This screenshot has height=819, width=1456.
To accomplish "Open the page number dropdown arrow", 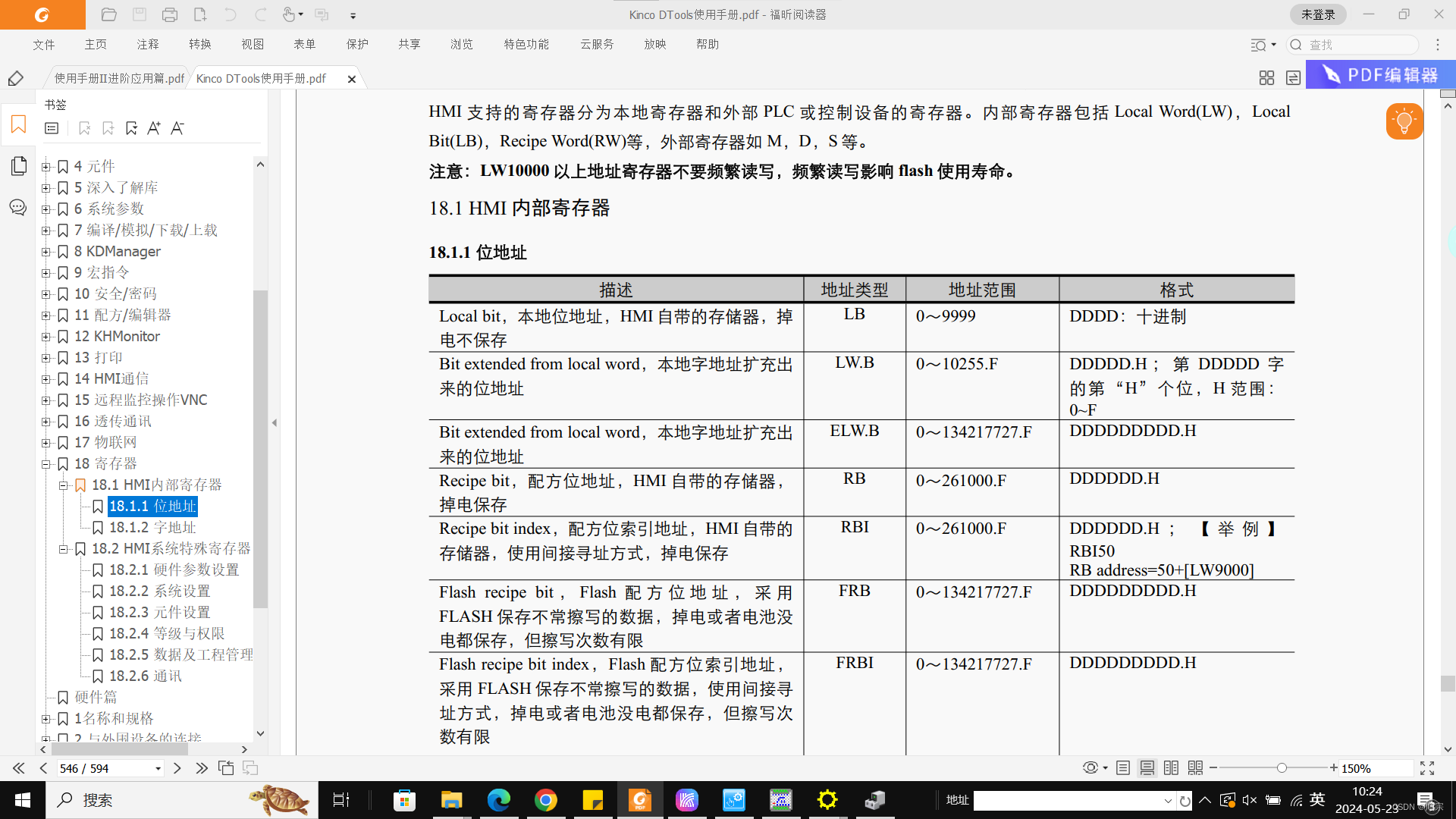I will click(158, 768).
